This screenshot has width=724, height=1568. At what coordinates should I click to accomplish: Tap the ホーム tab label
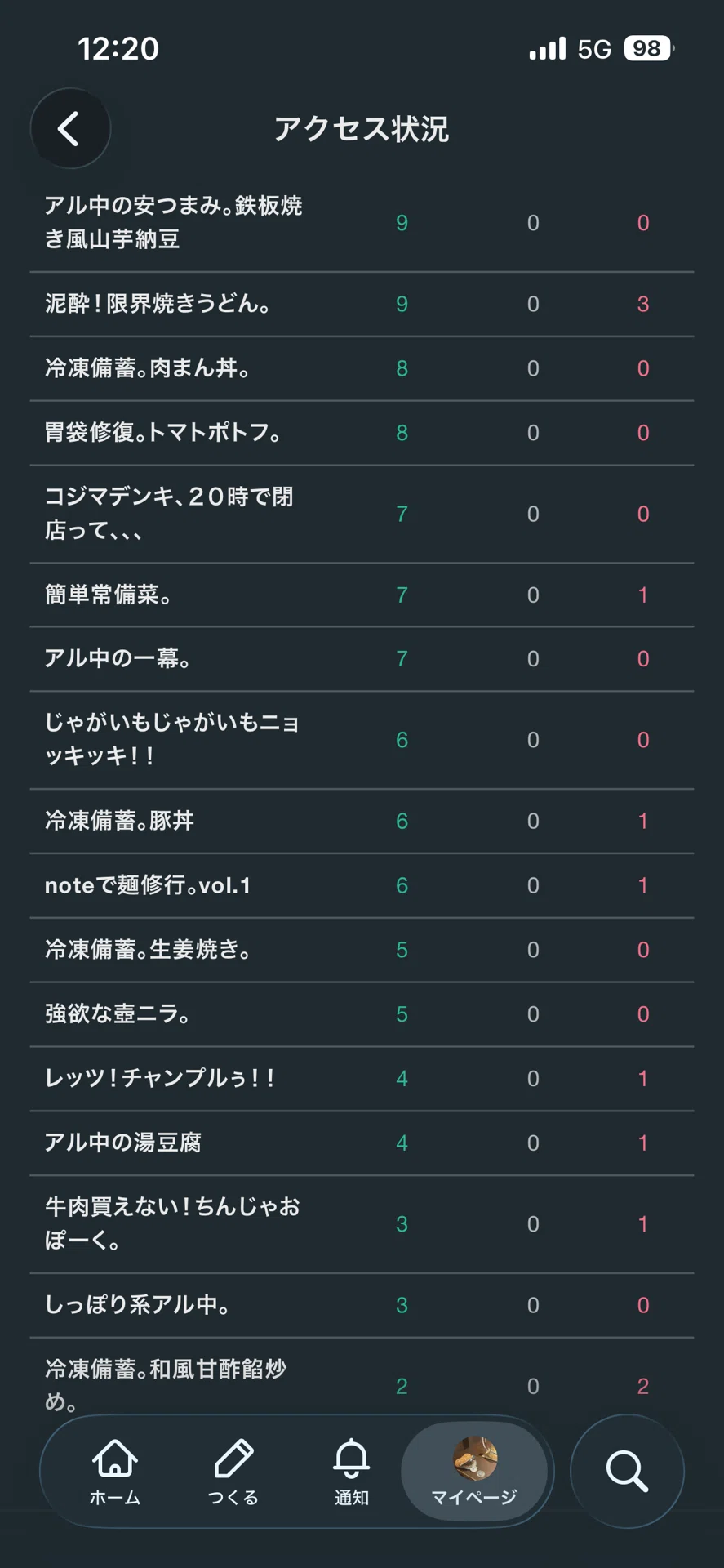point(115,1498)
